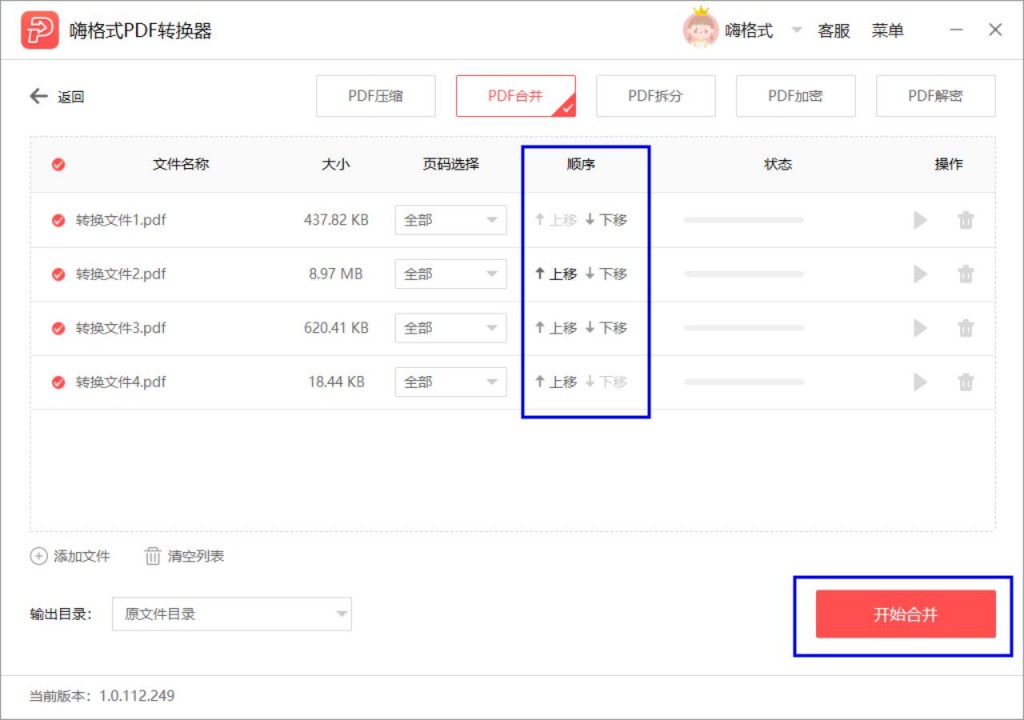
Task: Click file name 转换文件1.pdf
Action: [x=121, y=220]
